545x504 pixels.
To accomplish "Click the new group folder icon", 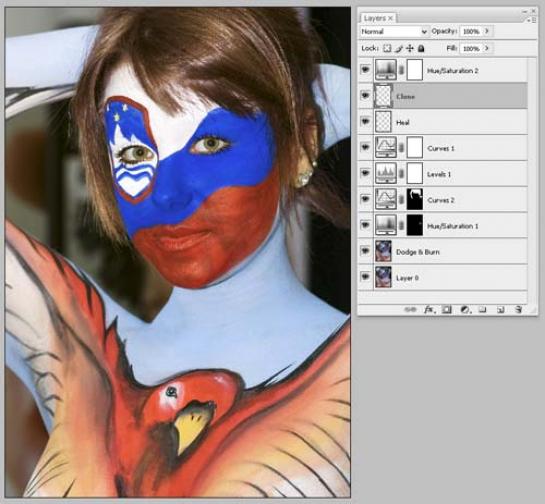I will click(482, 309).
